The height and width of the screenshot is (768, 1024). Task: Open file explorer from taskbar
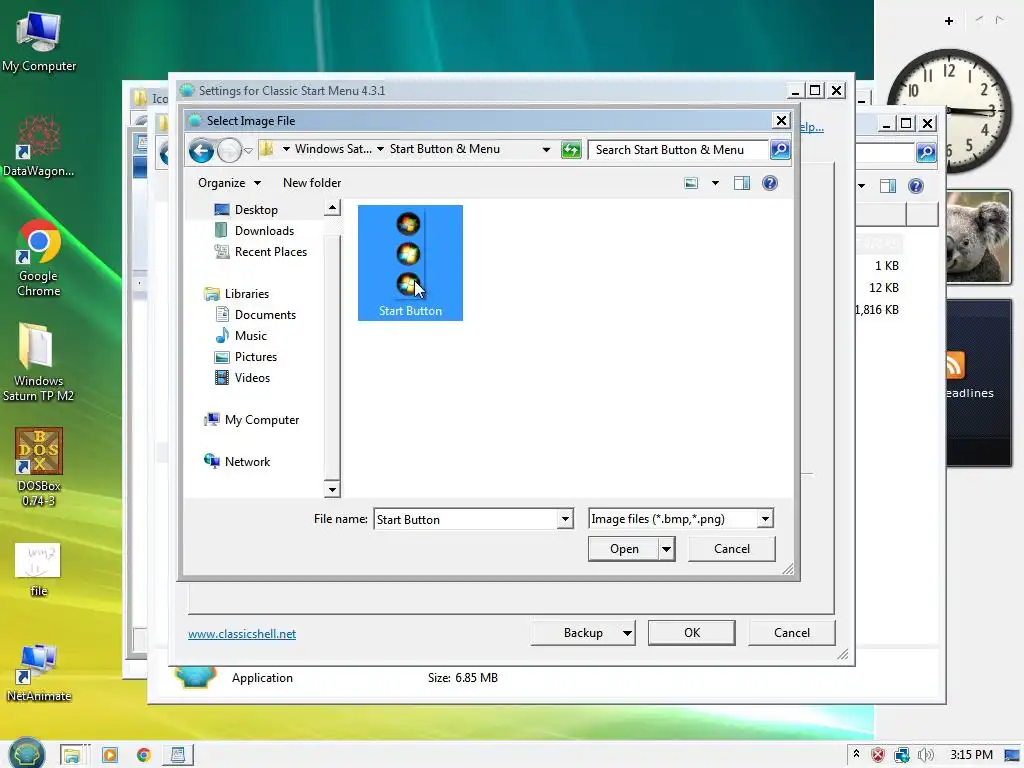(71, 756)
